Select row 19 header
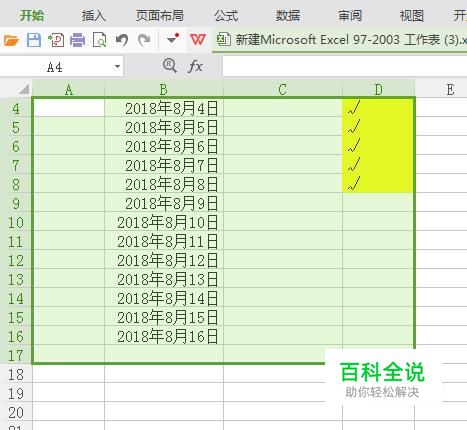The height and width of the screenshot is (430, 467). [16, 394]
